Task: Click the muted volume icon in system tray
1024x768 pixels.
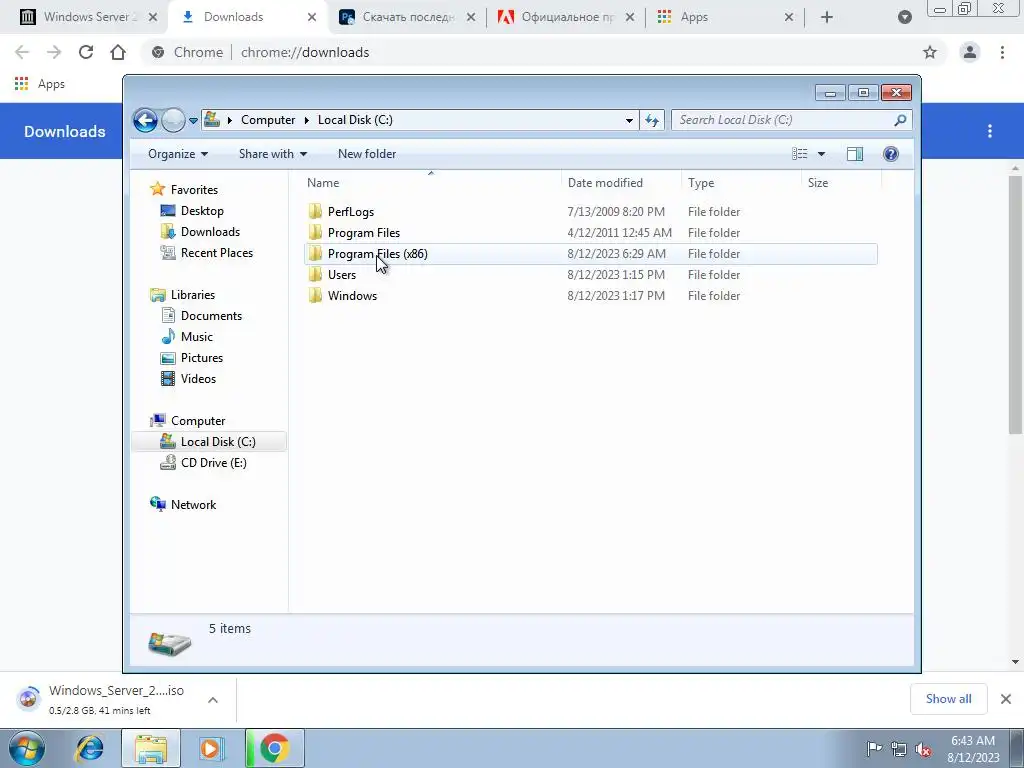Action: [x=923, y=749]
